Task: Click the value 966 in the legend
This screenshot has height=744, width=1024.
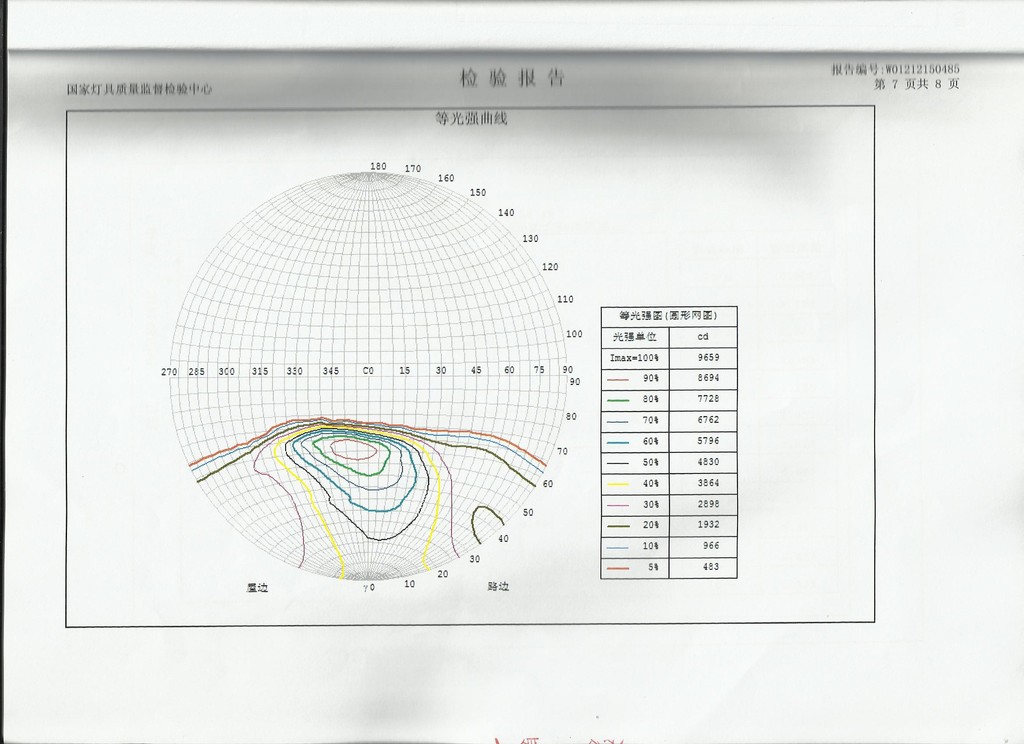Action: tap(711, 546)
